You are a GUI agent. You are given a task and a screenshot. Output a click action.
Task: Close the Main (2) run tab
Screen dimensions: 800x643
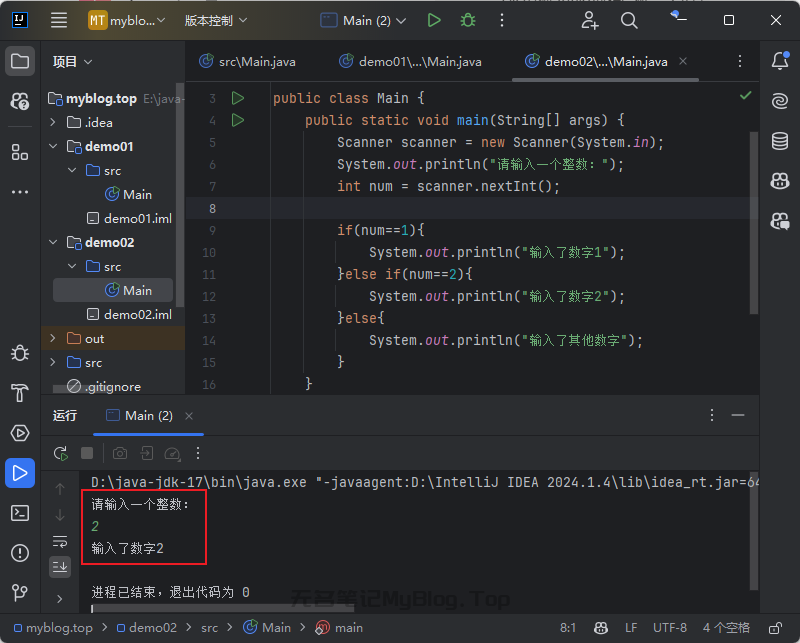click(189, 416)
